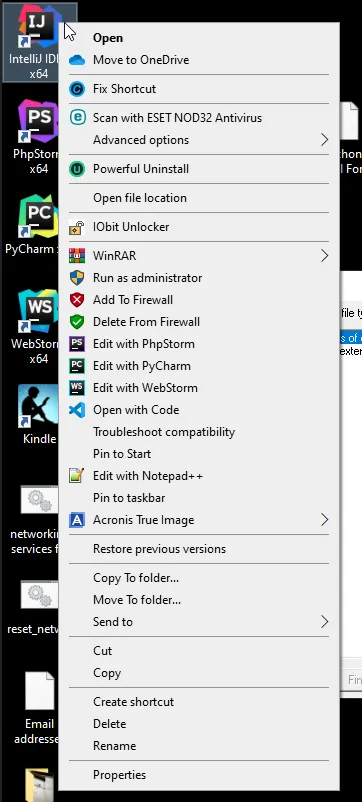Choose Copy To folder...

(199, 578)
